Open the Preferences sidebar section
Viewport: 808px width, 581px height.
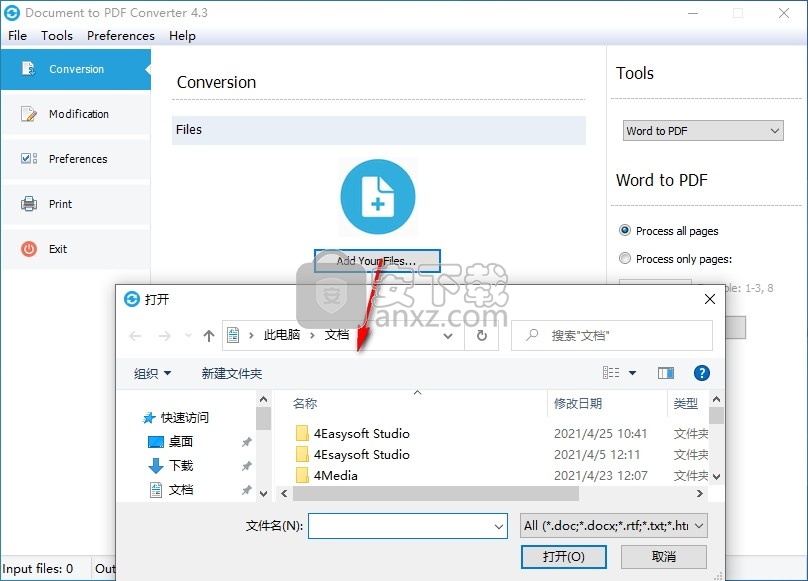tap(76, 159)
